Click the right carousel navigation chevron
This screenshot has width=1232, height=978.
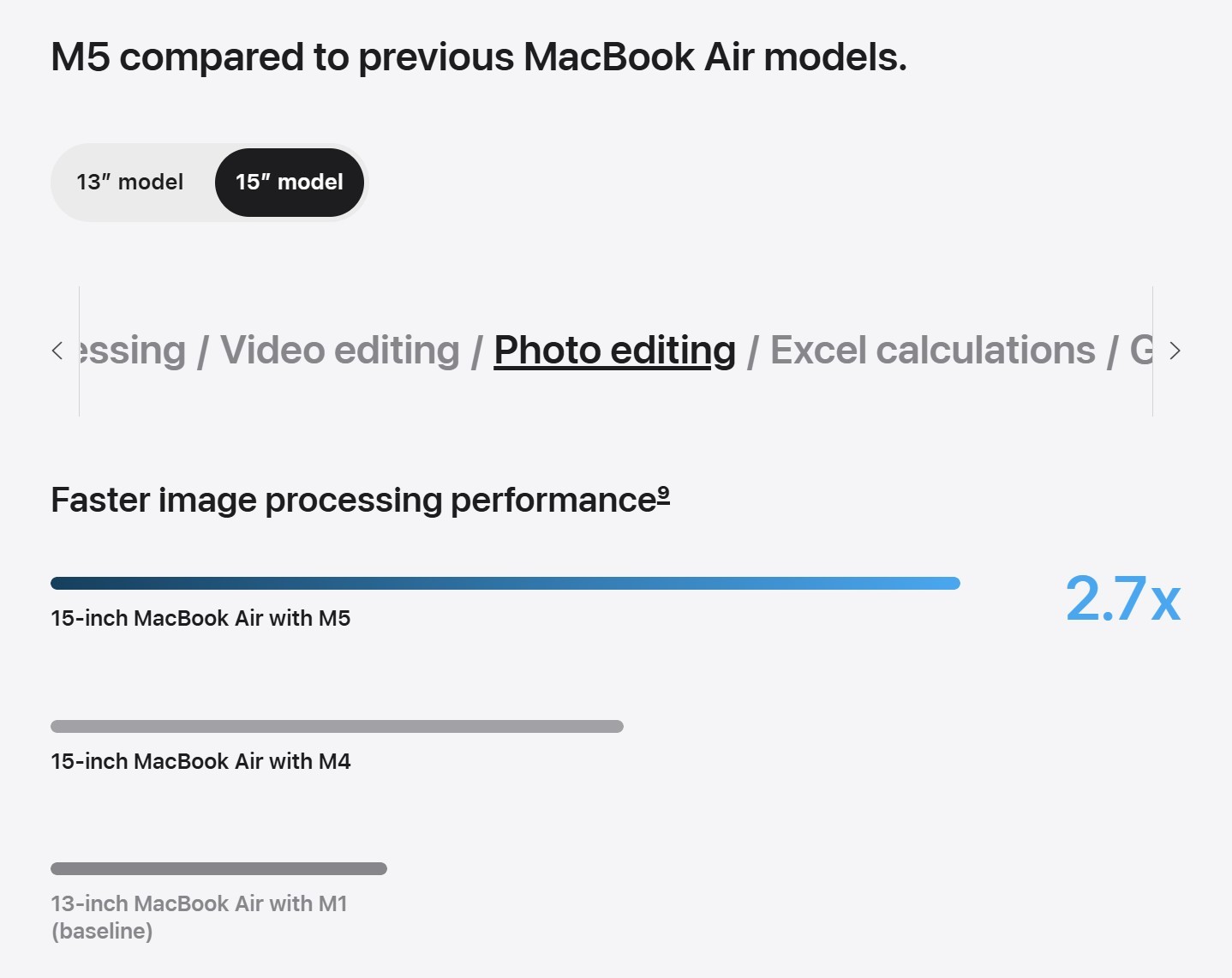click(x=1175, y=351)
